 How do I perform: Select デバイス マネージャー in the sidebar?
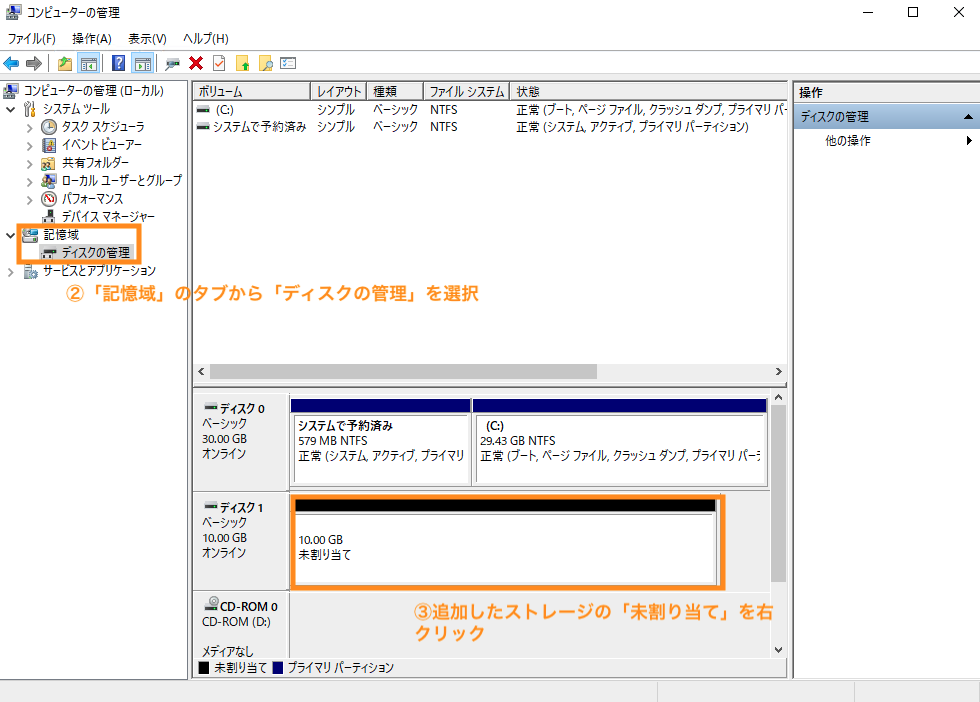coord(108,216)
